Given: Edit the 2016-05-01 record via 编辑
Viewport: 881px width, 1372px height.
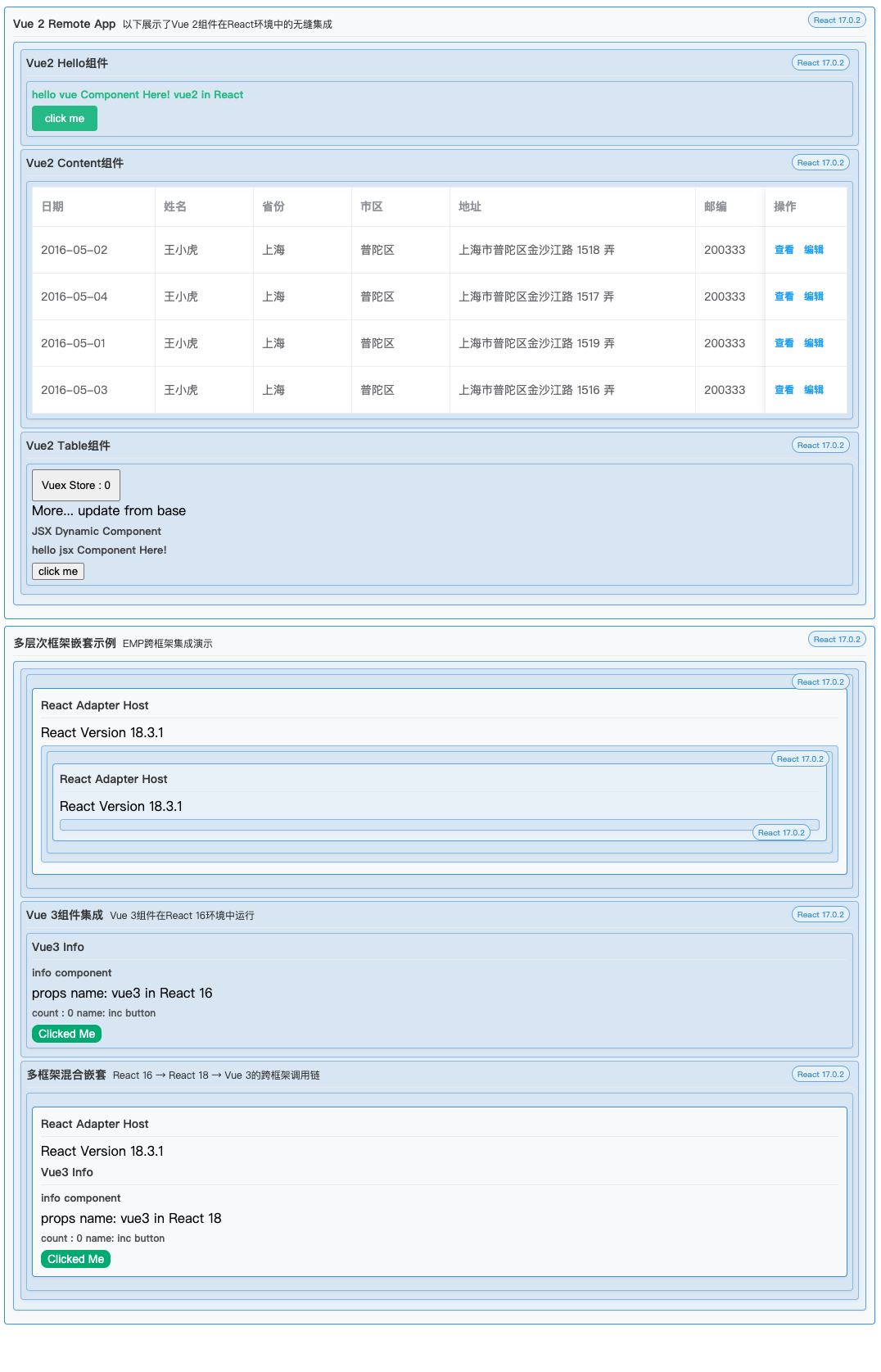Looking at the screenshot, I should click(x=813, y=343).
